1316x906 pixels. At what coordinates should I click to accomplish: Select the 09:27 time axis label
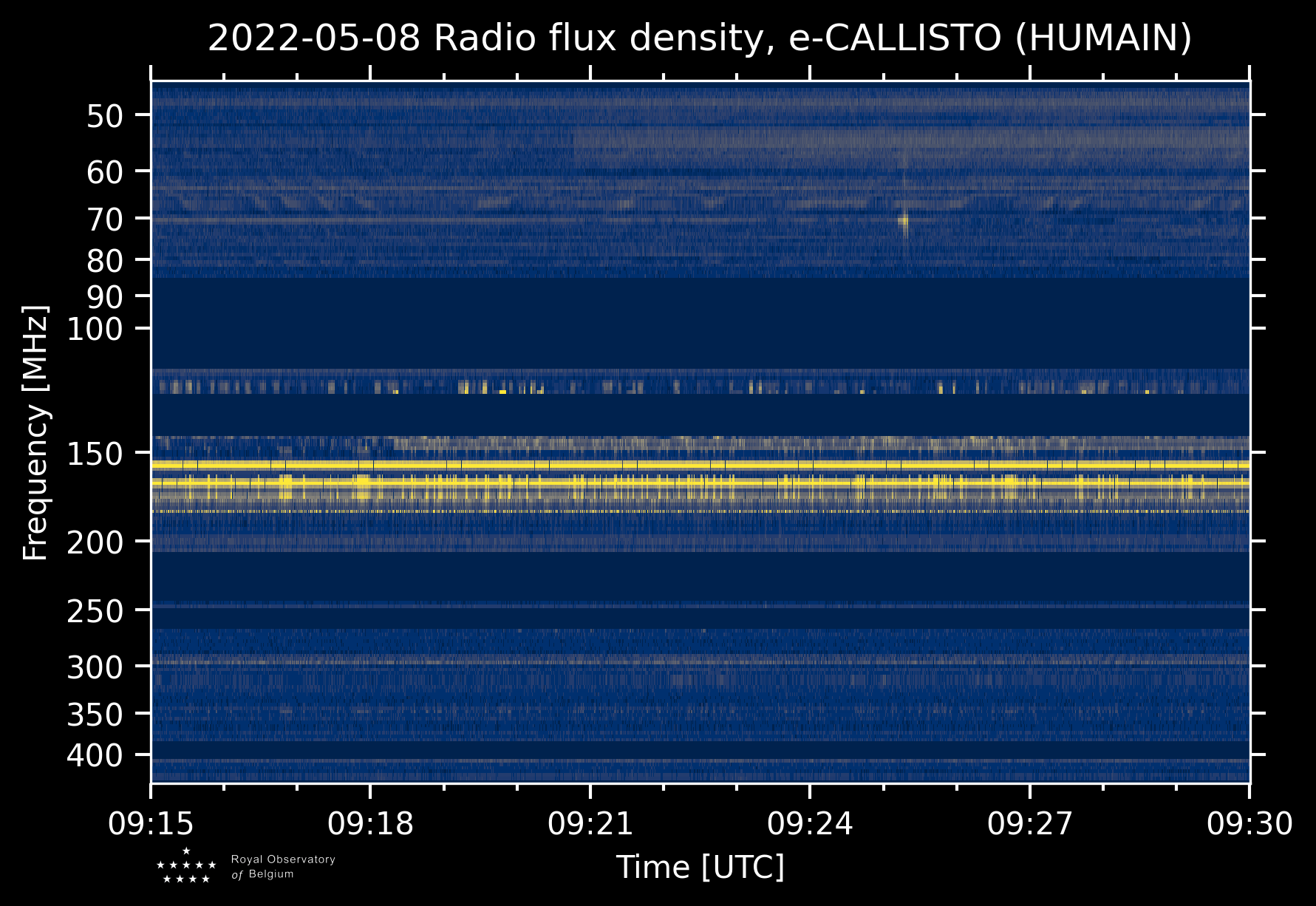pyautogui.click(x=1029, y=823)
